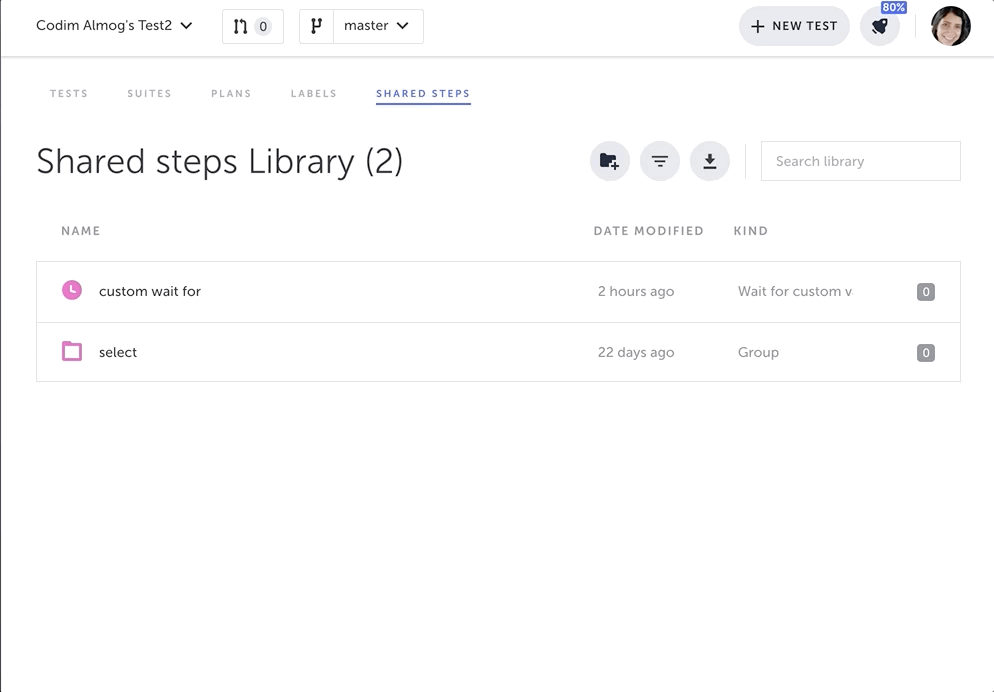Focus the Search library field
The width and height of the screenshot is (994, 692).
(860, 161)
